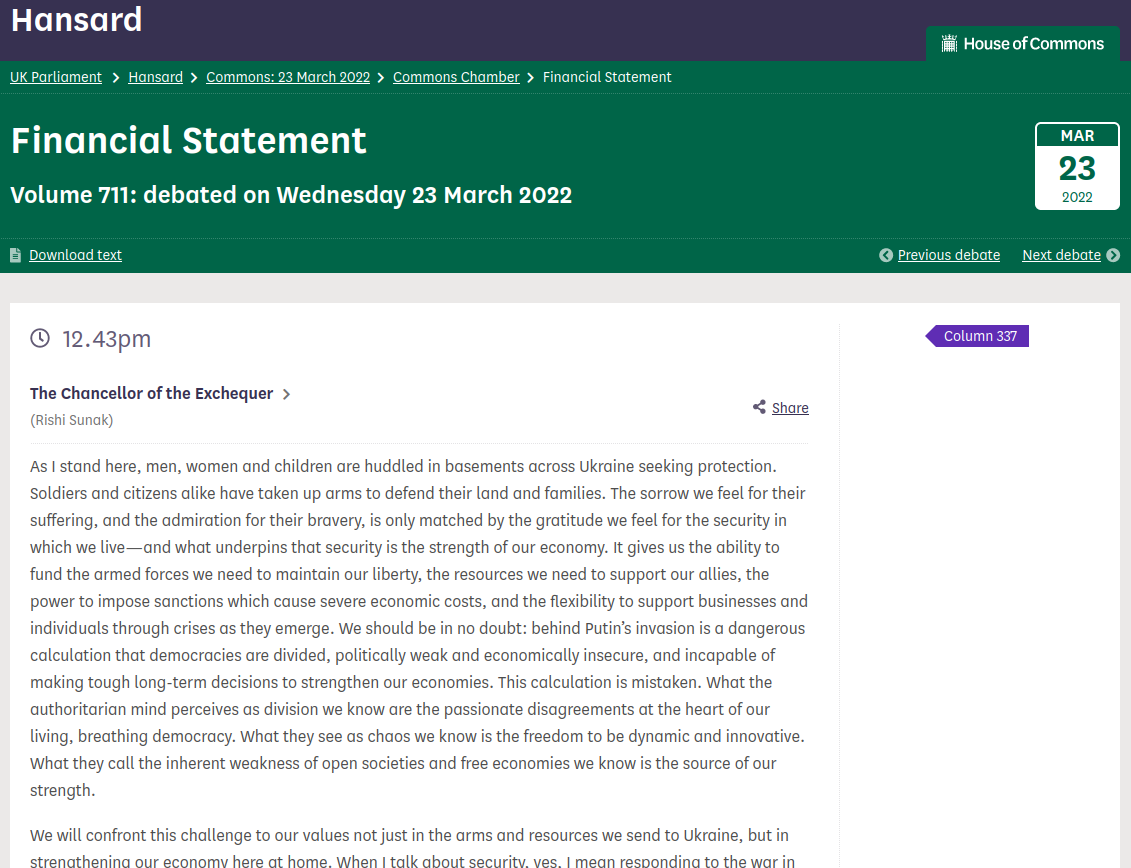1131x868 pixels.
Task: Open The Chancellor of the Exchequer member link
Action: 151,393
